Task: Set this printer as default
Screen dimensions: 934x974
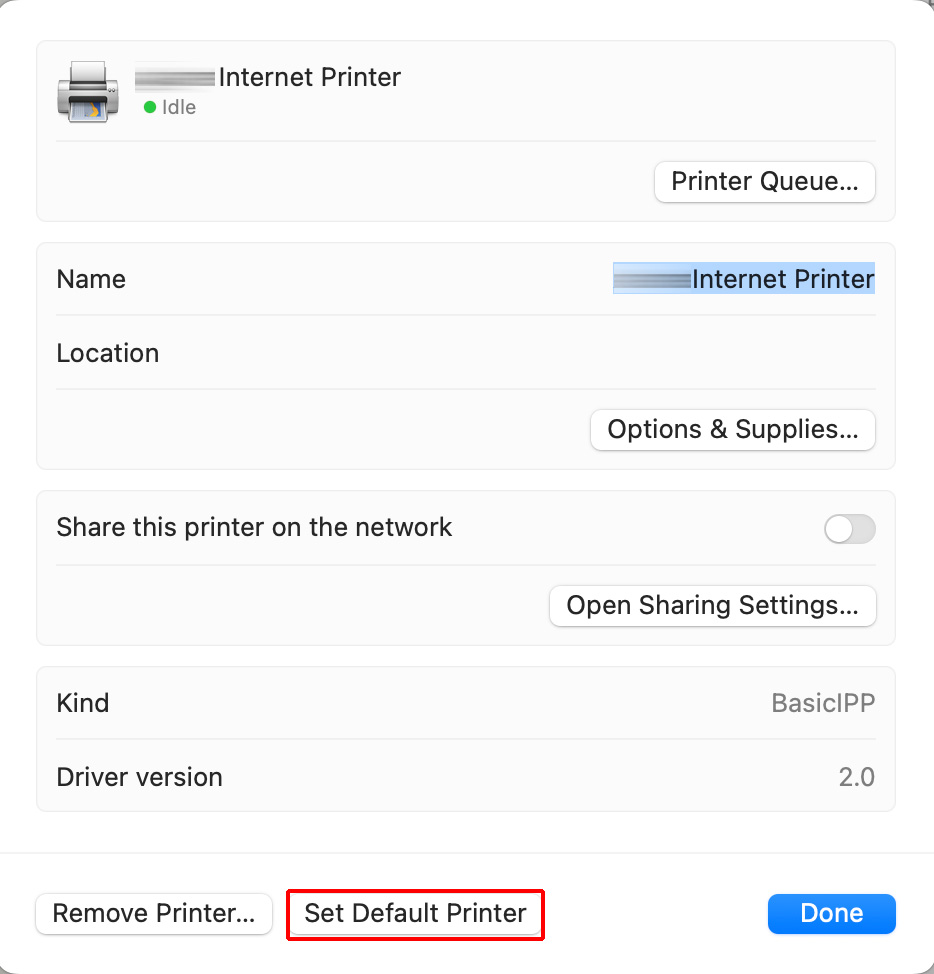Action: click(x=415, y=913)
